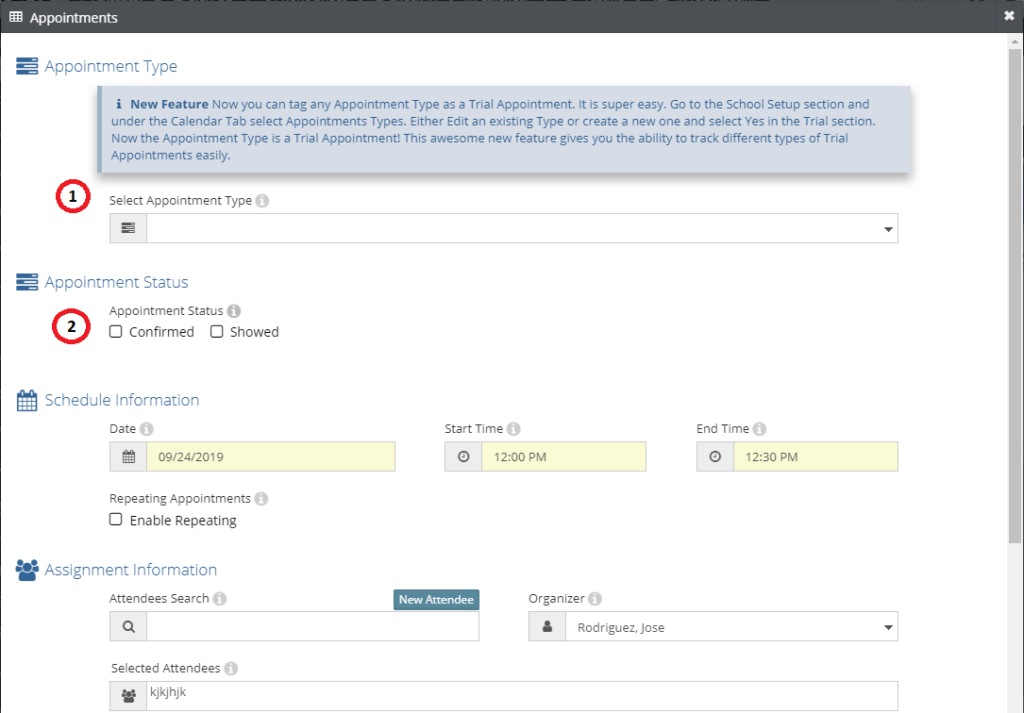The height and width of the screenshot is (713, 1024).
Task: Click the dialog's vertical scrollbar
Action: pyautogui.click(x=1015, y=300)
